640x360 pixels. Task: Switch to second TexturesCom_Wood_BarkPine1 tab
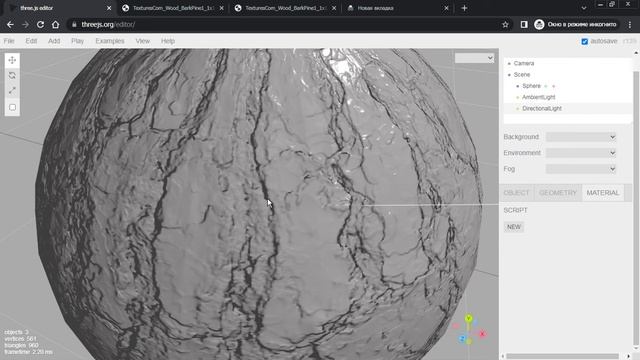tap(286, 8)
